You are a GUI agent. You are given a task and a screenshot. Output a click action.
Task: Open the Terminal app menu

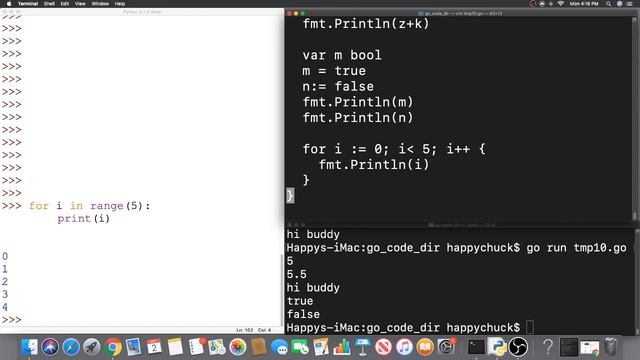coord(28,4)
